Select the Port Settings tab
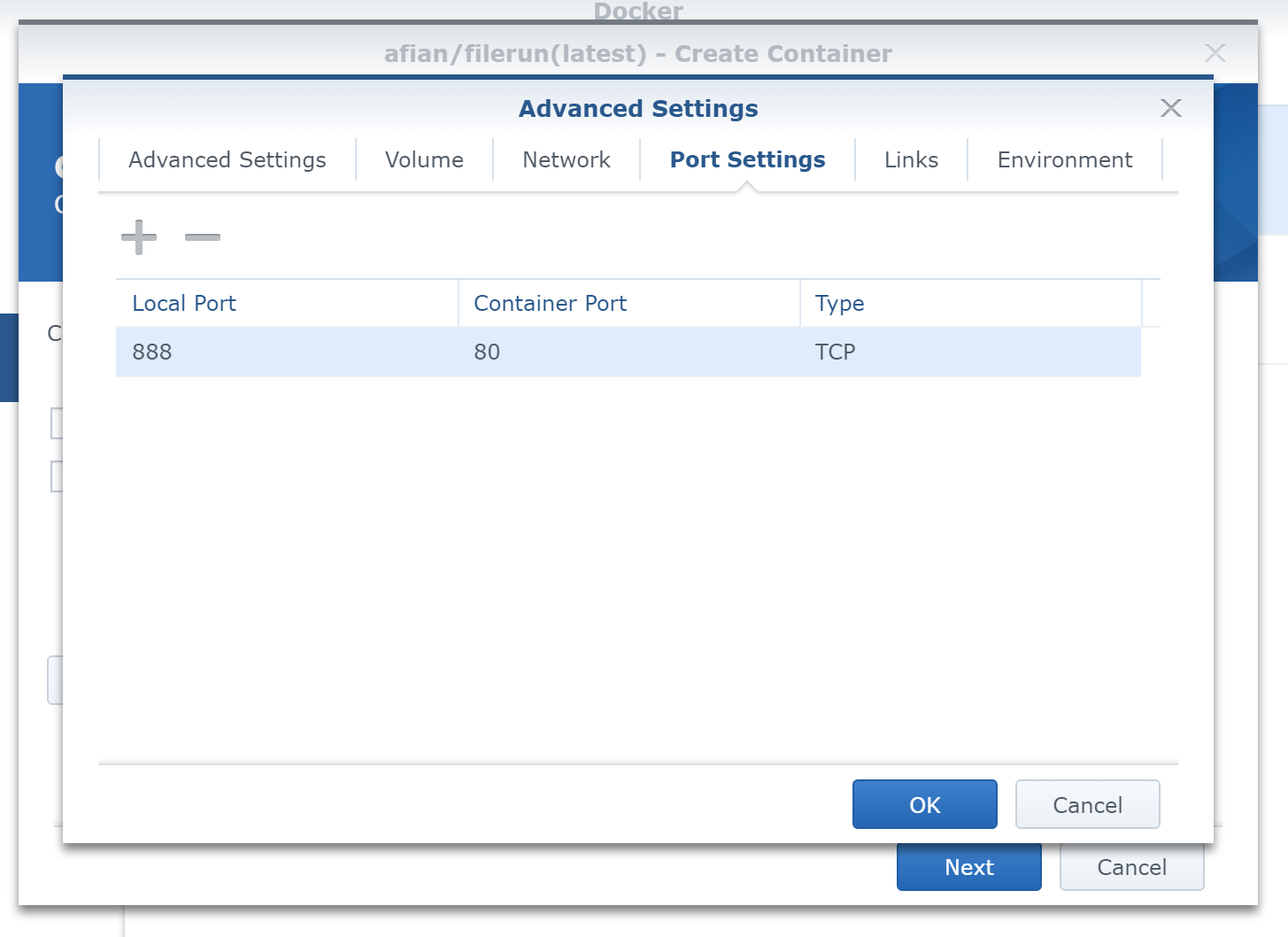The image size is (1288, 937). (x=747, y=160)
